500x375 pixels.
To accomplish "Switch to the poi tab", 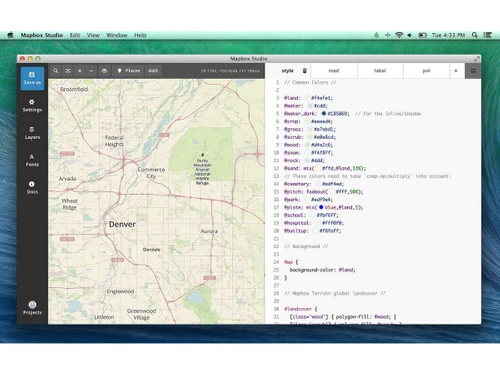I will pyautogui.click(x=426, y=71).
